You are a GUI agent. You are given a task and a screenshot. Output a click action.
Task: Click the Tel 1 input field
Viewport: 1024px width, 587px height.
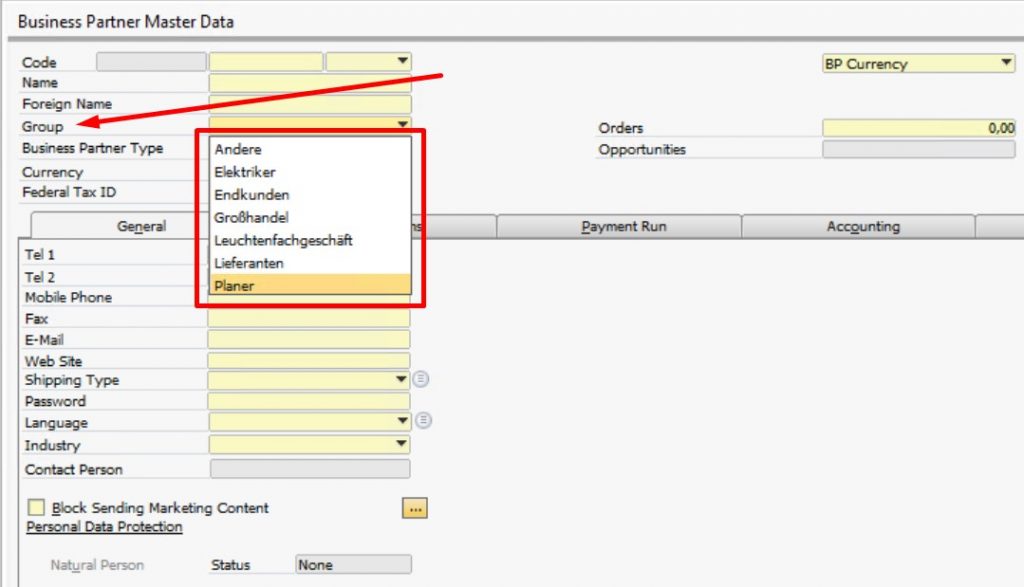point(310,254)
